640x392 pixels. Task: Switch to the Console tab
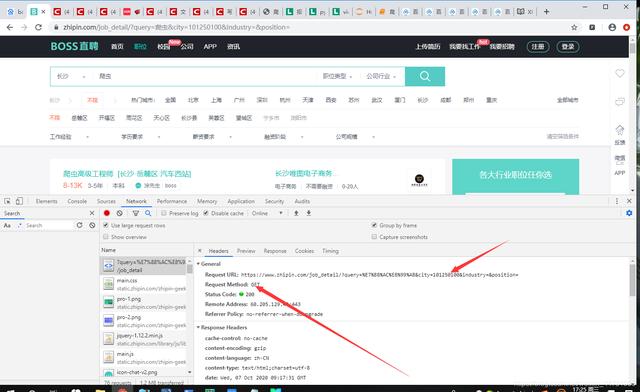pyautogui.click(x=77, y=201)
